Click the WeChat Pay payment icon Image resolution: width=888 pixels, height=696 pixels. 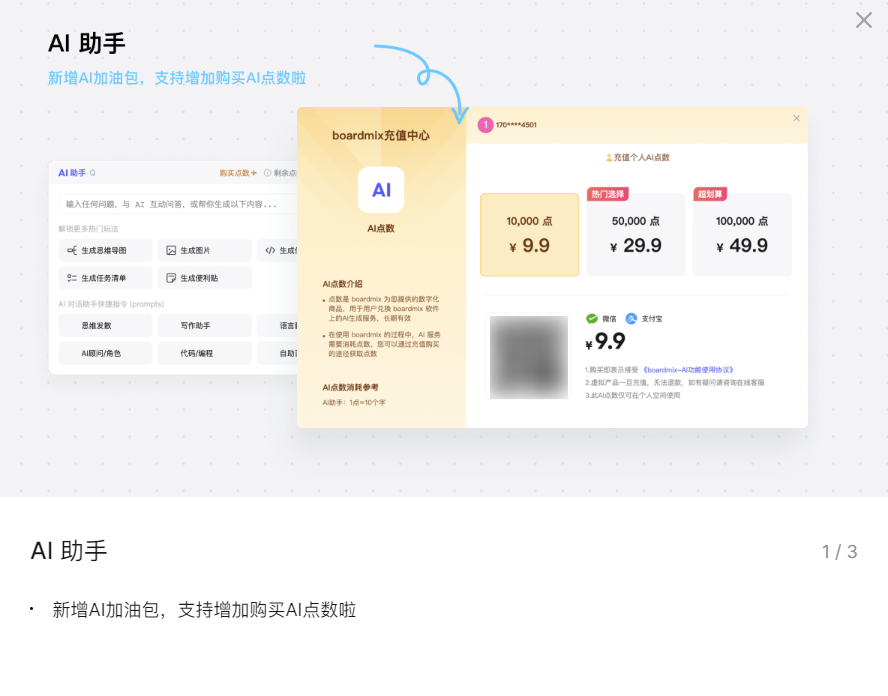coord(592,318)
